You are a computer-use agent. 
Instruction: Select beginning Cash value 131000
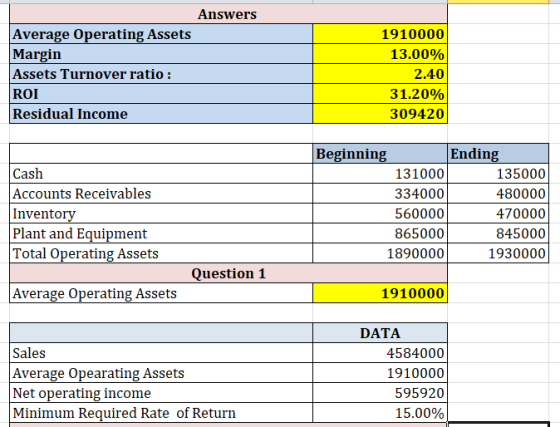(380, 174)
